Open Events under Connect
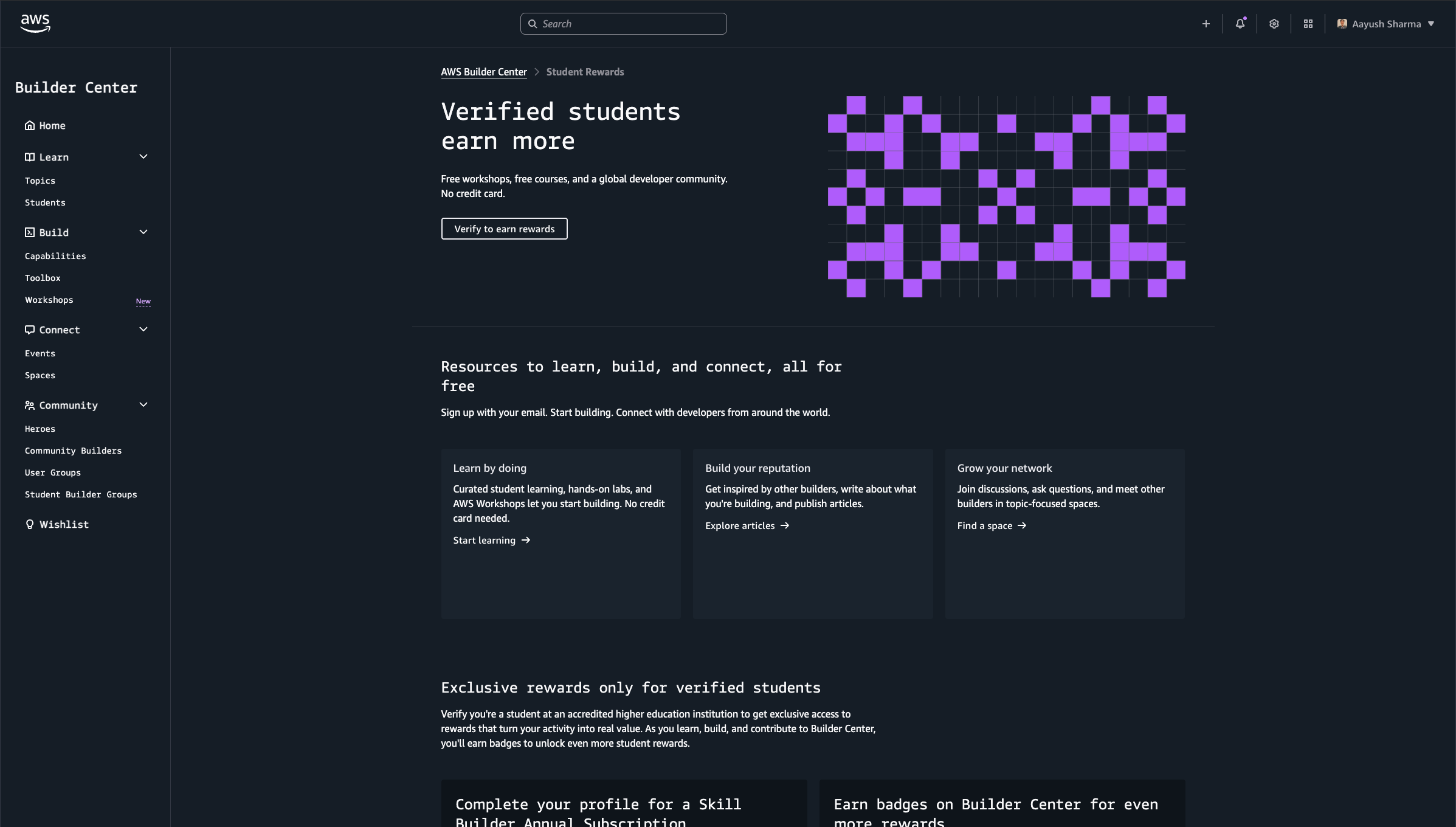The height and width of the screenshot is (827, 1456). coord(40,353)
